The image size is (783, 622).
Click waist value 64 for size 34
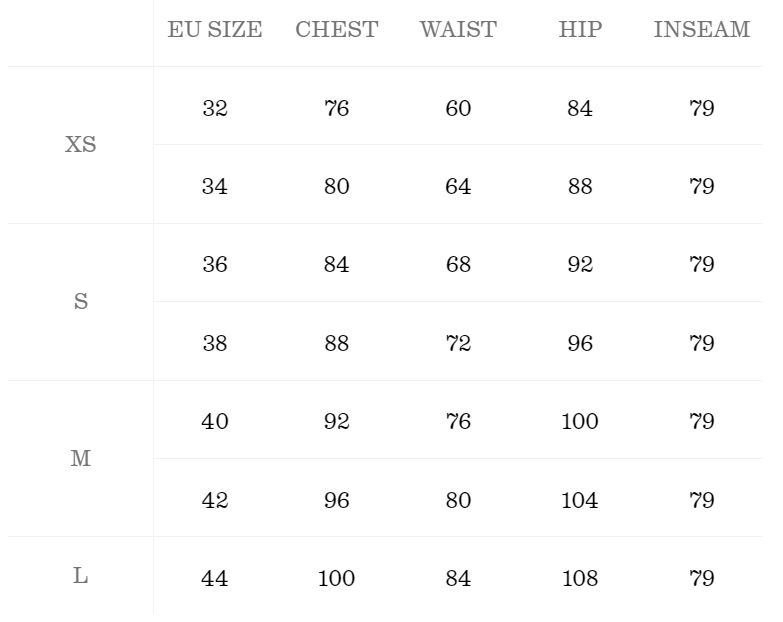coord(458,187)
